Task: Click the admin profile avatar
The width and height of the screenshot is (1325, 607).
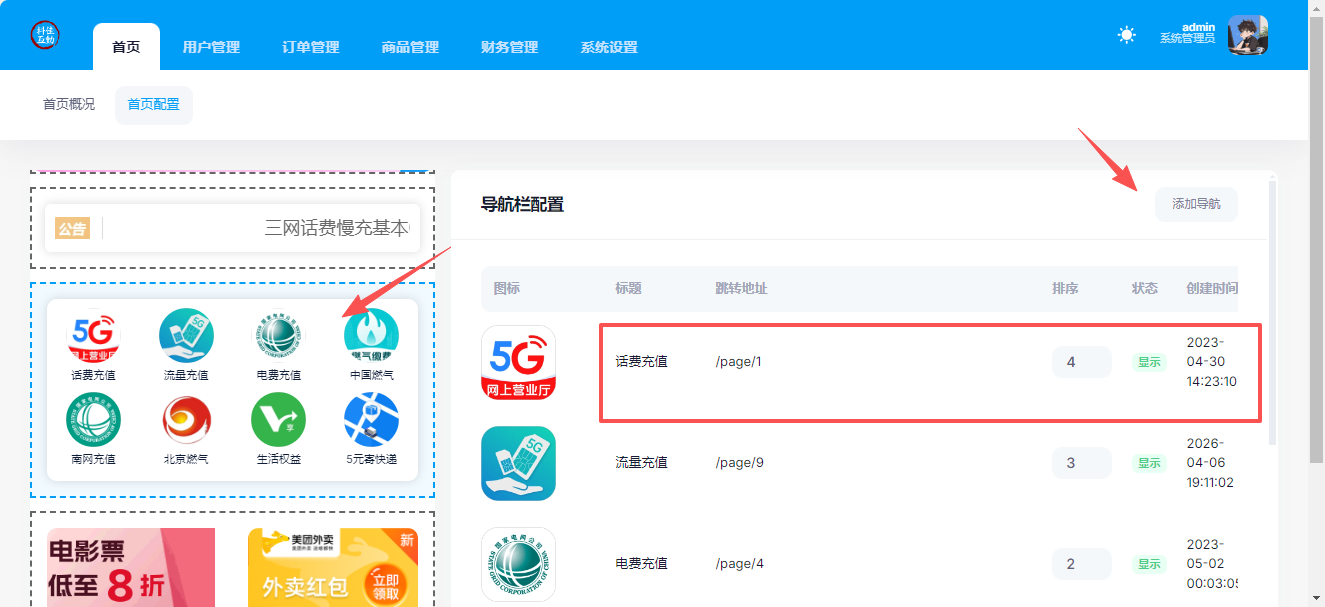Action: [1247, 34]
